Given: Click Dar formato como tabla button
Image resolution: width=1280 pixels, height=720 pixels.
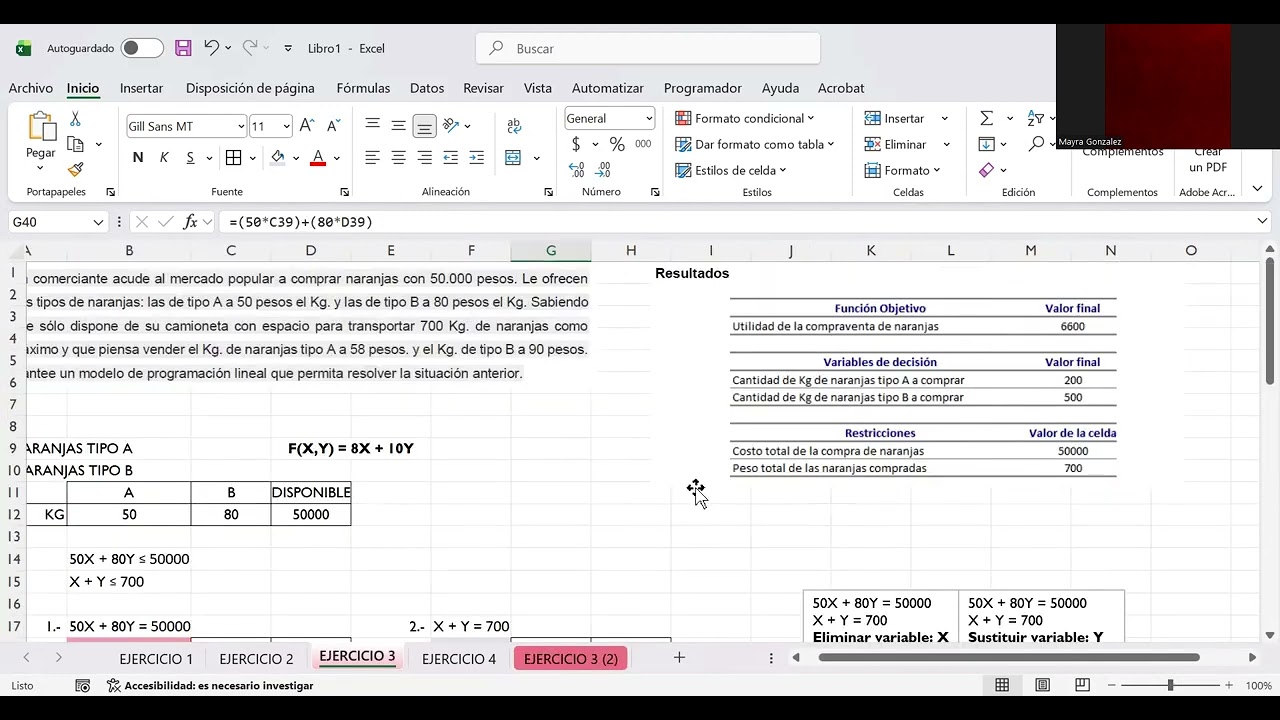Looking at the screenshot, I should (x=755, y=144).
